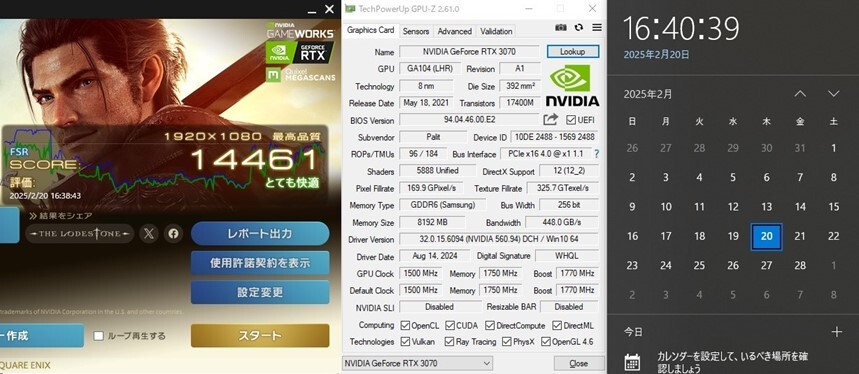Click the Bus Interface question mark icon
This screenshot has height=374, width=859.
(596, 154)
